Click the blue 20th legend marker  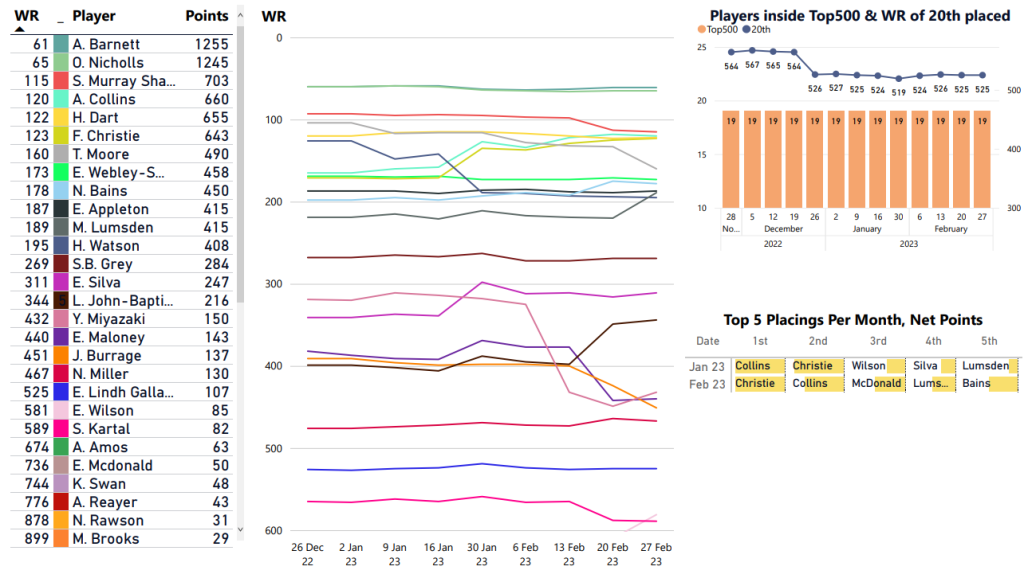tap(745, 30)
